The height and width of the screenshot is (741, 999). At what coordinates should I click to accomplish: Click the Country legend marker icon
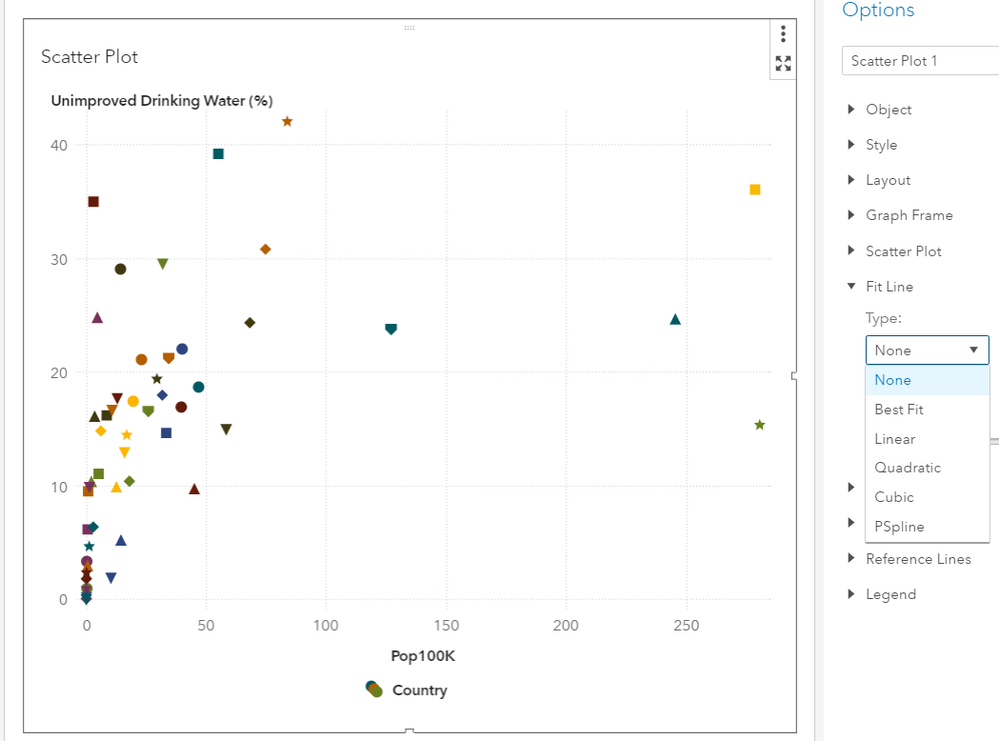pos(374,689)
